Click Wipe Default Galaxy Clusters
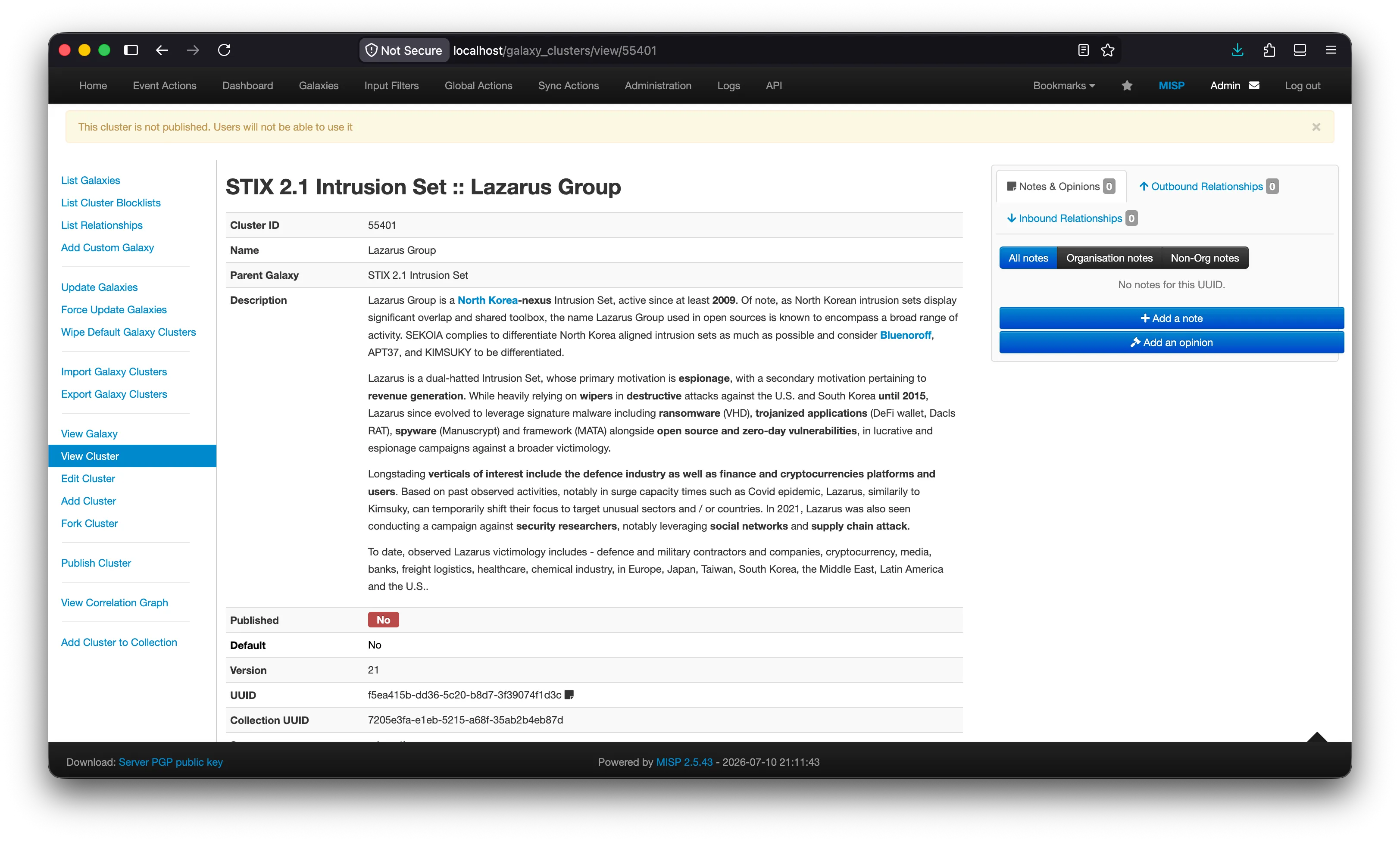1400x842 pixels. click(x=128, y=333)
